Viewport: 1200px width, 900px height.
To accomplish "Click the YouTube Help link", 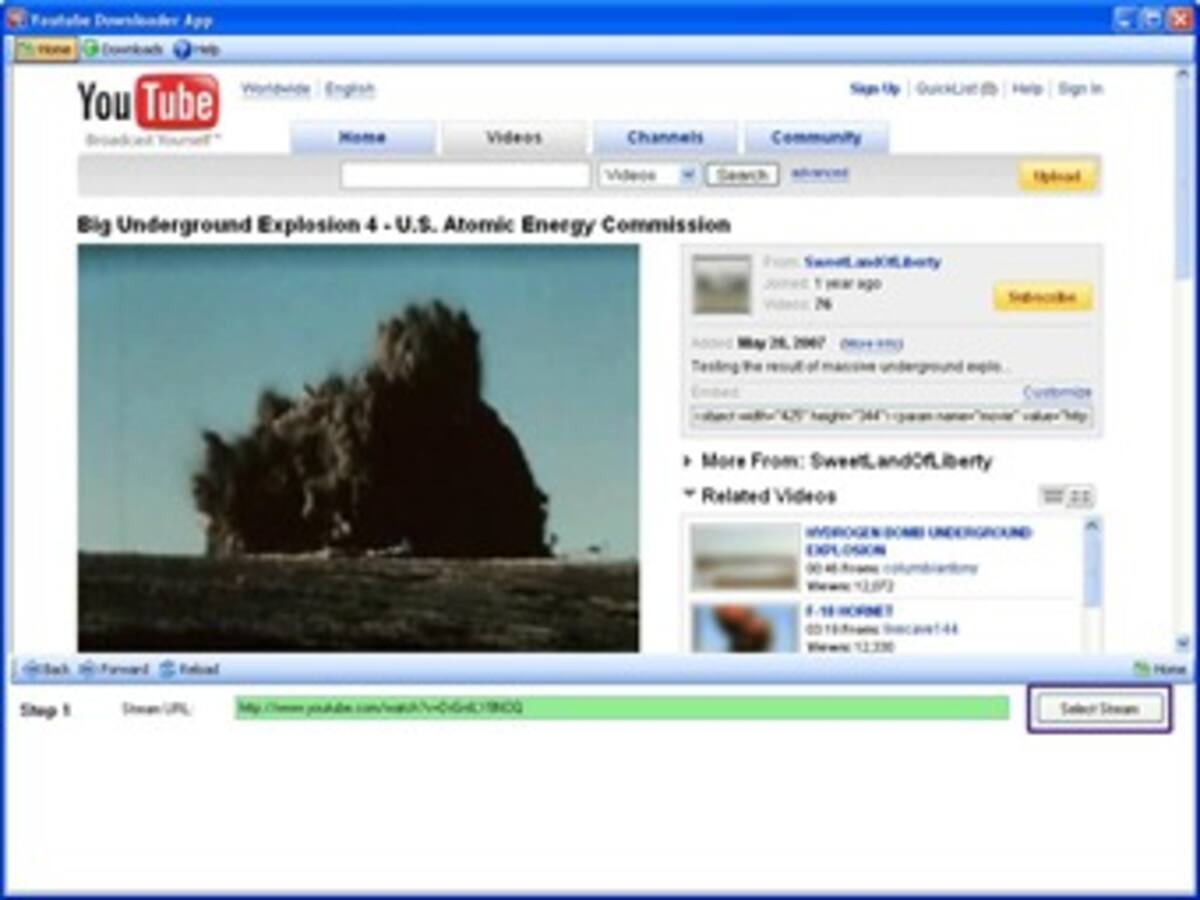I will pyautogui.click(x=1027, y=89).
